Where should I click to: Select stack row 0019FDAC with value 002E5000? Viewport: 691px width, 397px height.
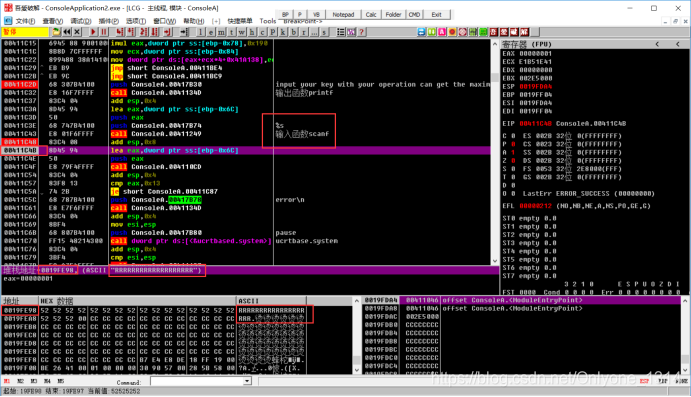pyautogui.click(x=522, y=316)
